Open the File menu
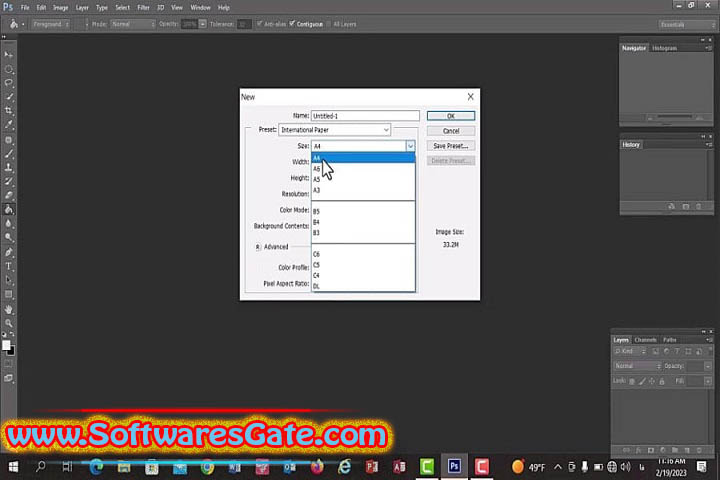720x480 pixels. pyautogui.click(x=25, y=7)
